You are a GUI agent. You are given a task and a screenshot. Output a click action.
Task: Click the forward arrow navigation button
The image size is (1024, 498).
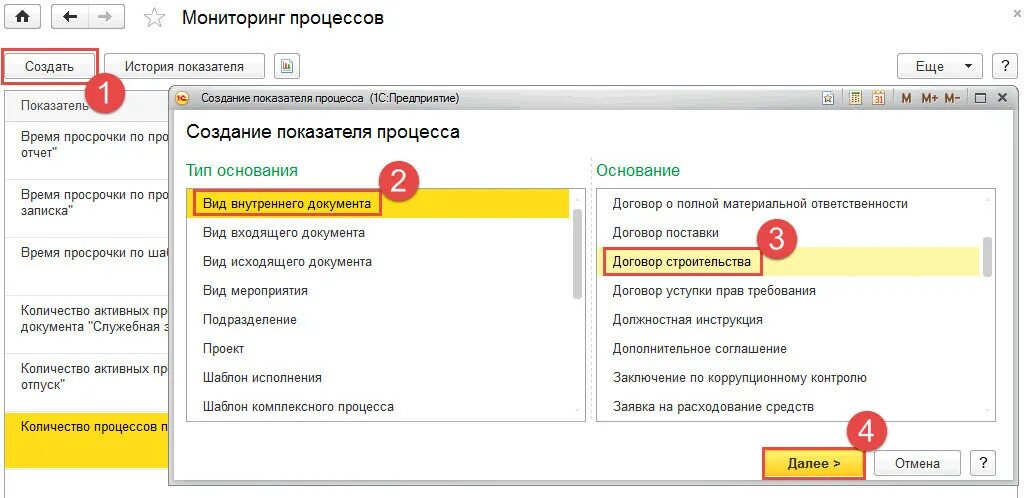[x=105, y=18]
